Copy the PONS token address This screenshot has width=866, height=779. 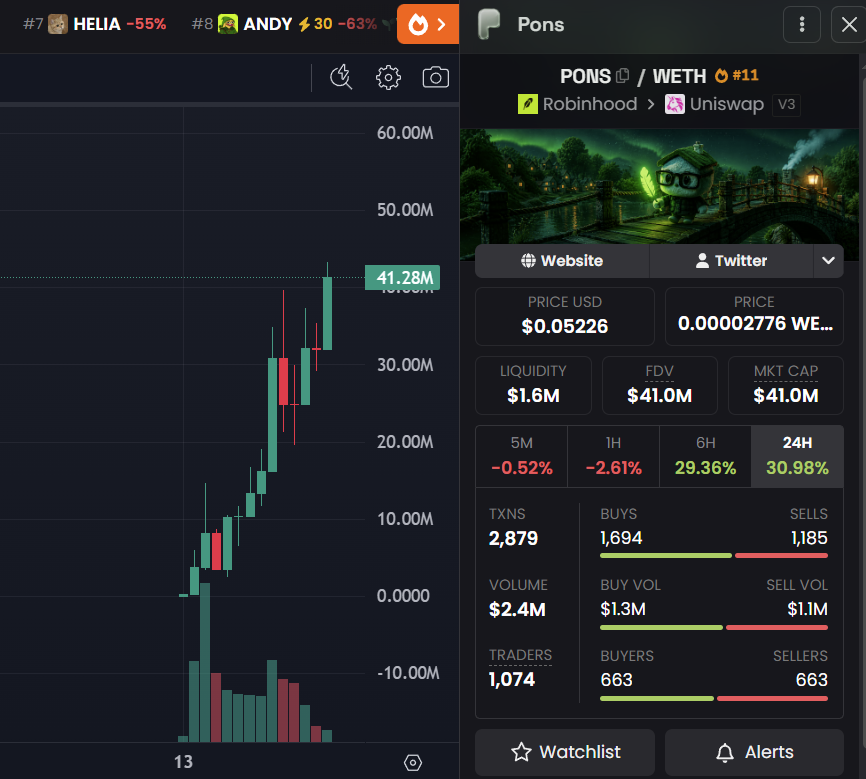click(622, 76)
